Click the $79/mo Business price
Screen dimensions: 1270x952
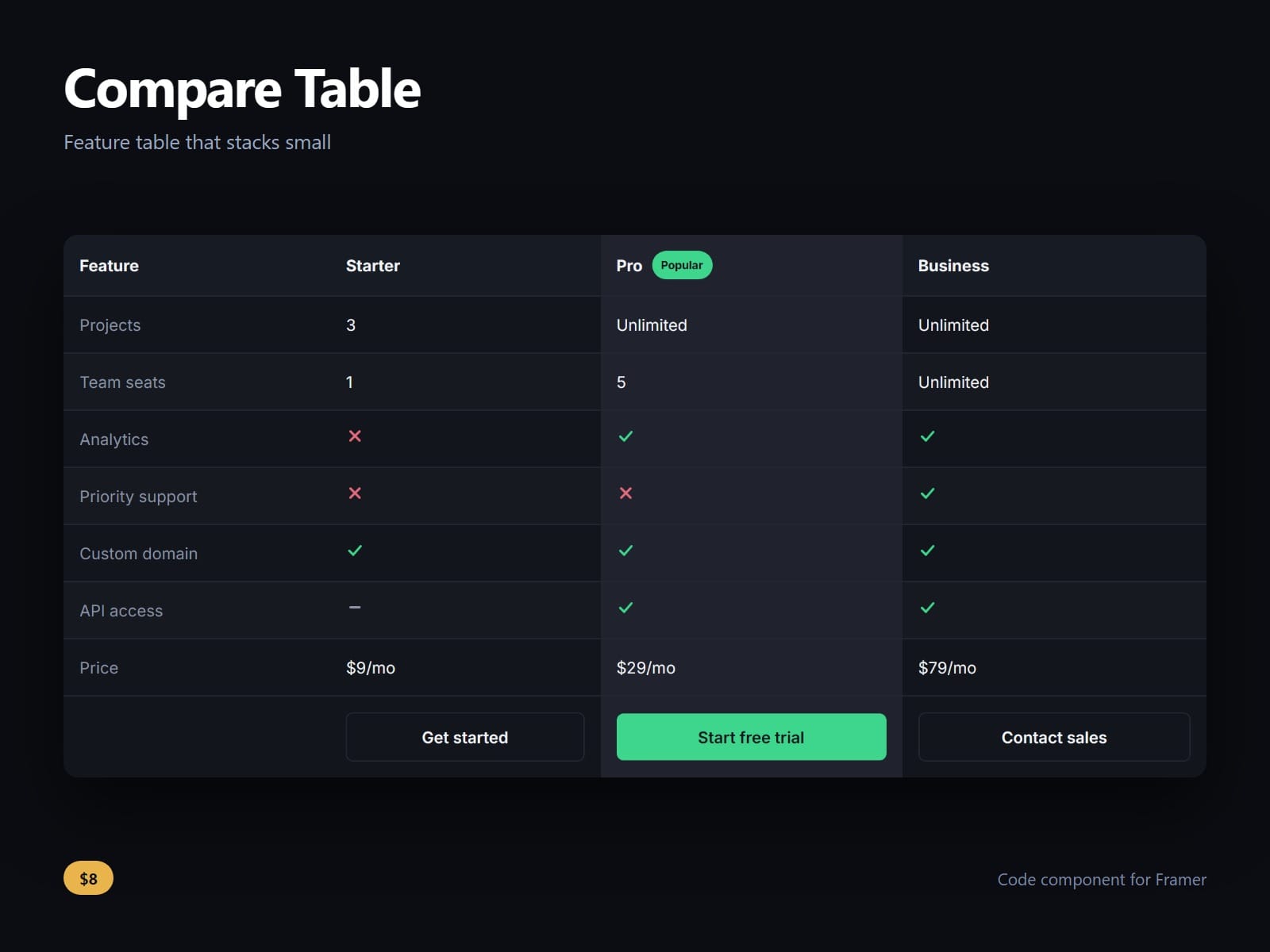click(948, 668)
